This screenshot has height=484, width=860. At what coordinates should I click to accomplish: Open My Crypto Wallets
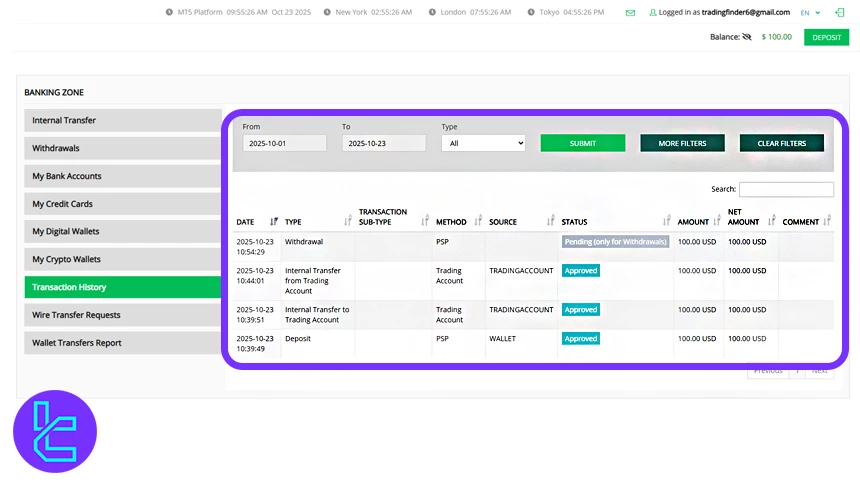(x=123, y=259)
